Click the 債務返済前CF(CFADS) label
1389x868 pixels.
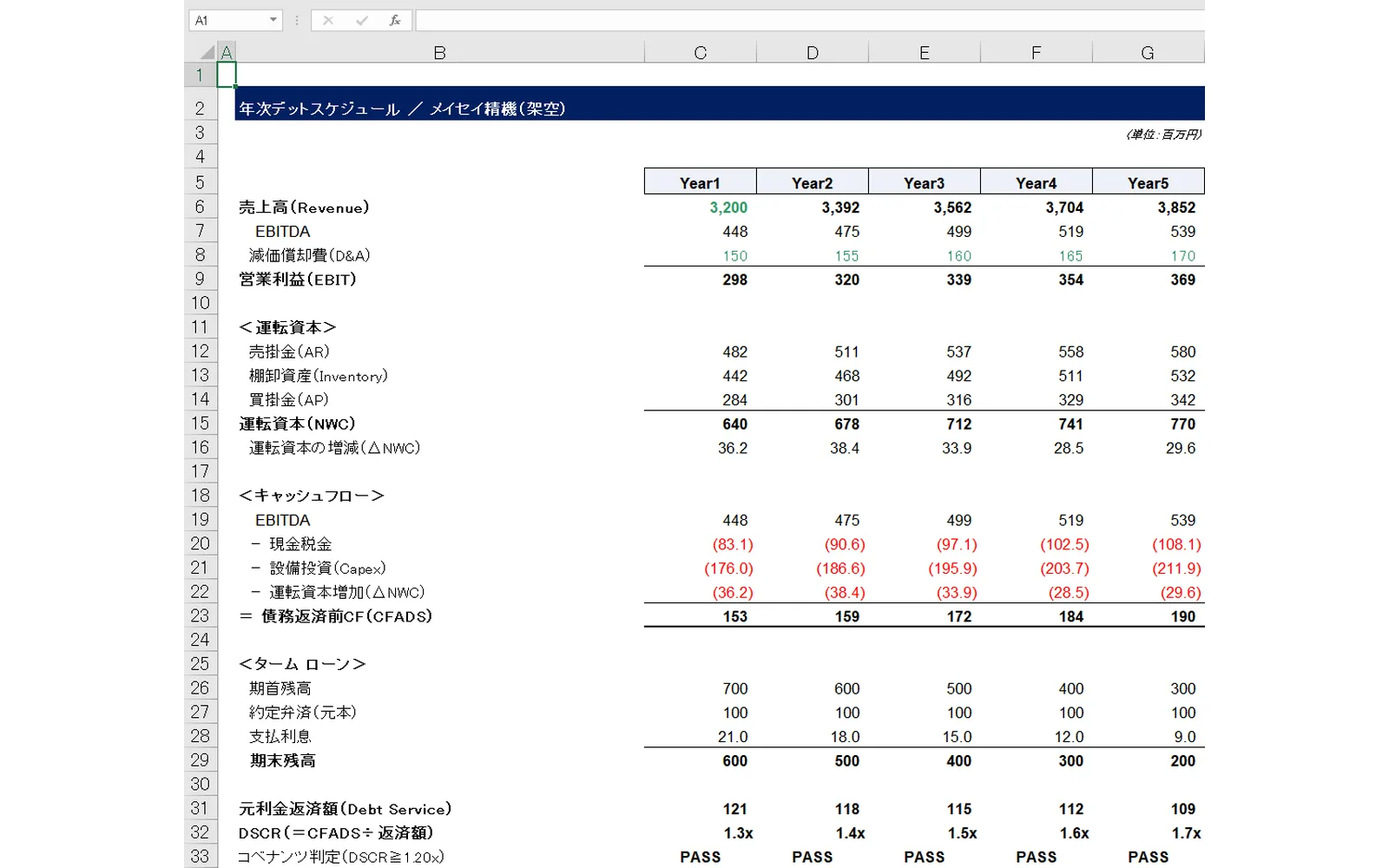346,616
